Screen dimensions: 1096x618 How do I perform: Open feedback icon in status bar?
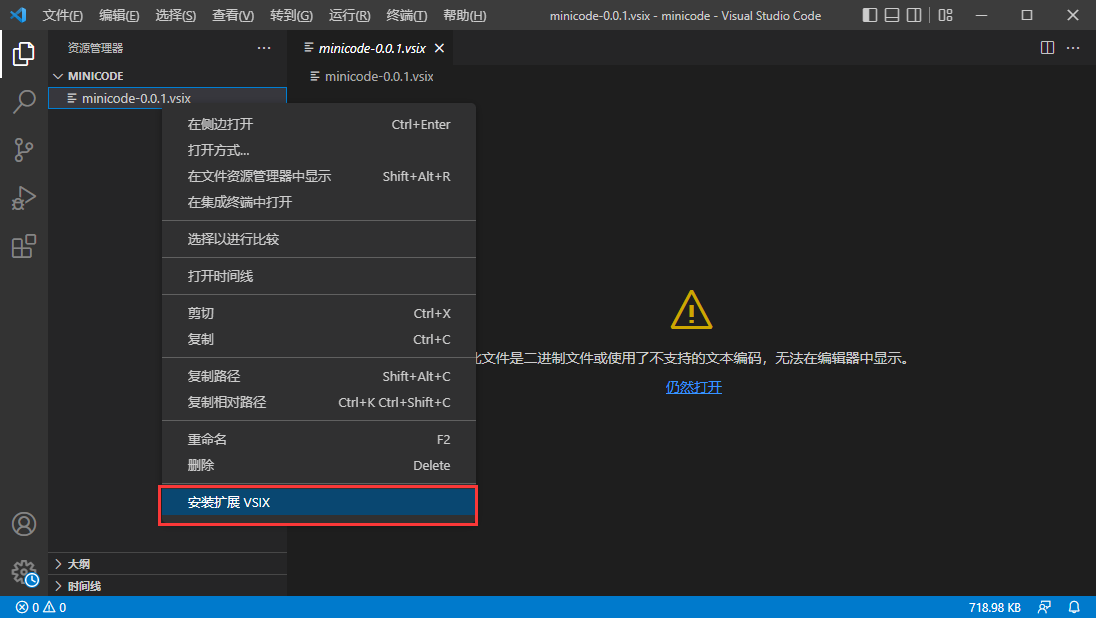point(1044,608)
